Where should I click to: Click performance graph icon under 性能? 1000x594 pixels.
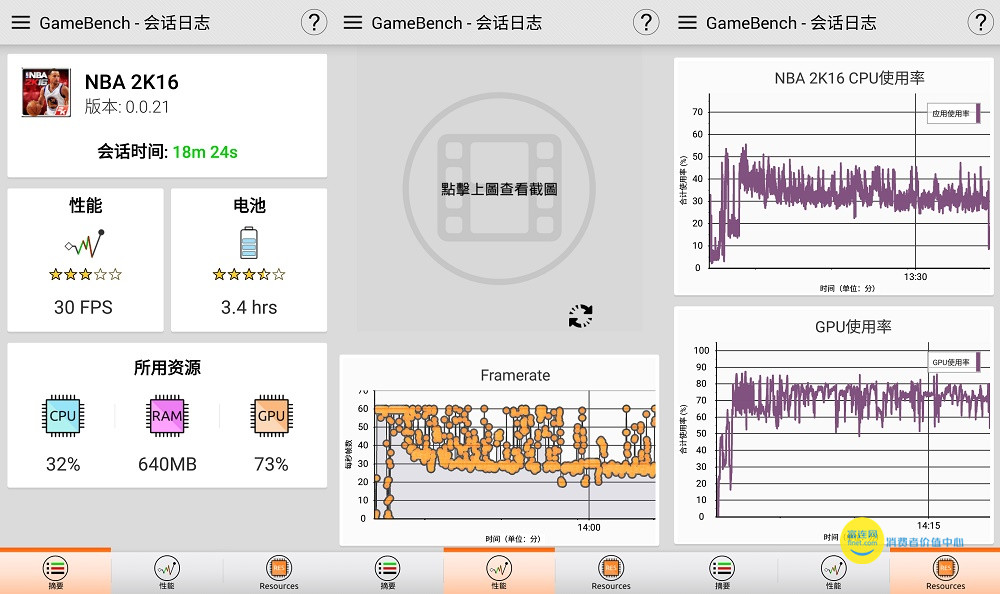coord(85,244)
